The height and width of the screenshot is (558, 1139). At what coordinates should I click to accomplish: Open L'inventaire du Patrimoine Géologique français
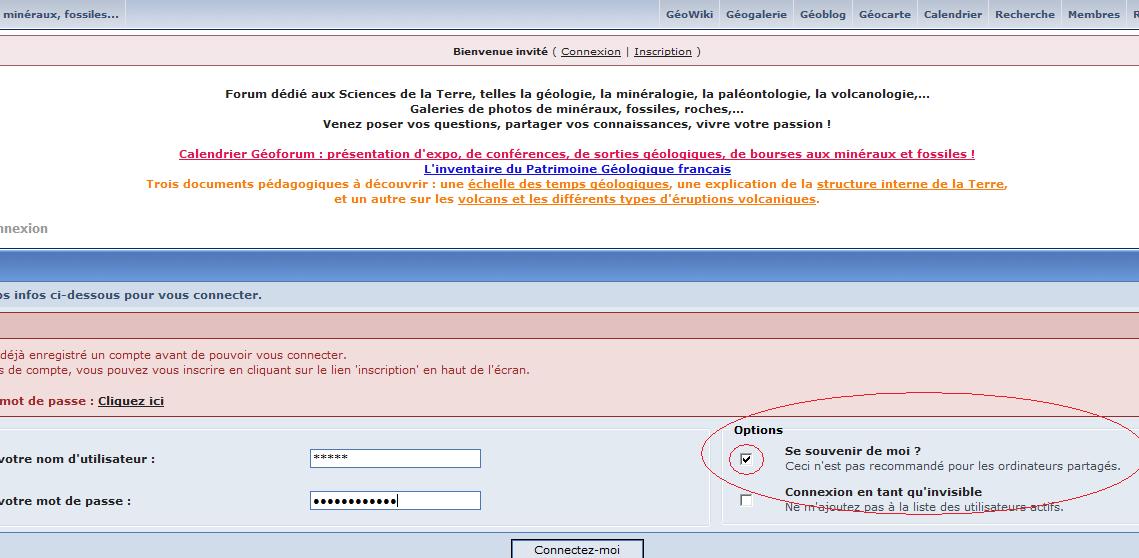(x=577, y=169)
